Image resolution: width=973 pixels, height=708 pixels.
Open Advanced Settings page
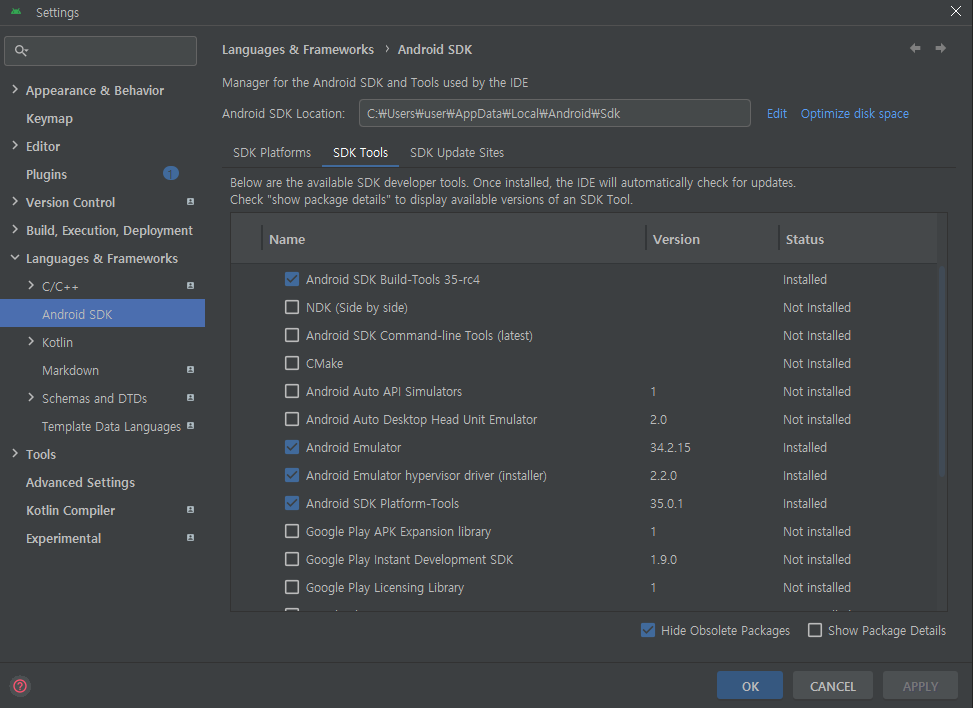coord(80,482)
